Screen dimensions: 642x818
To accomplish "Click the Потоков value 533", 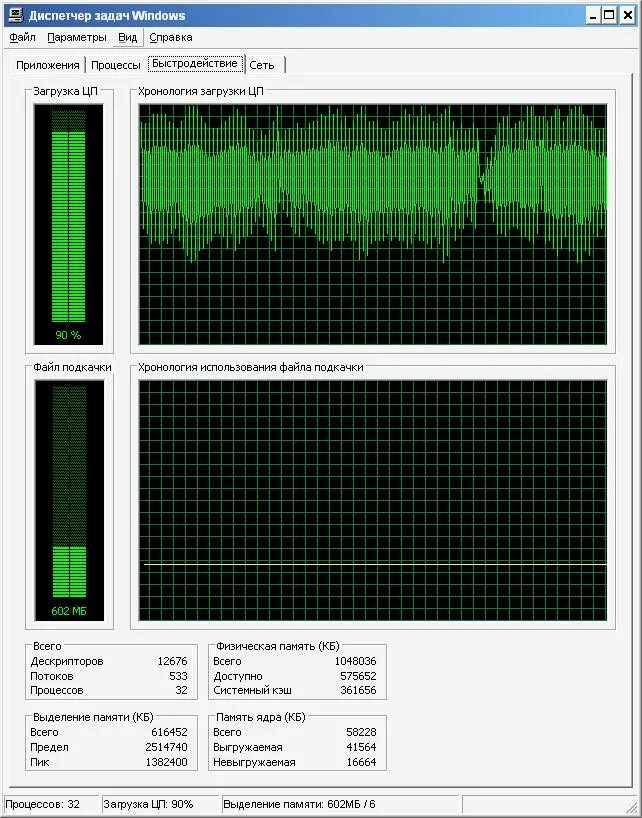I will click(178, 676).
